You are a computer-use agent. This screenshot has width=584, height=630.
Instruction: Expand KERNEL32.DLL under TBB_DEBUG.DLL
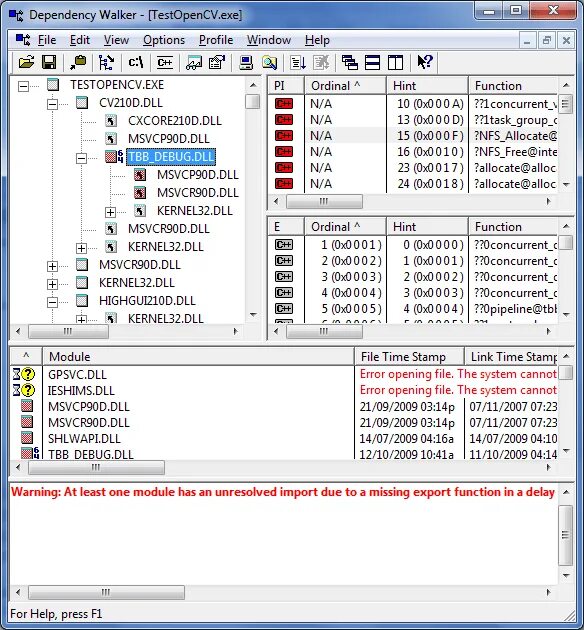[x=110, y=212]
